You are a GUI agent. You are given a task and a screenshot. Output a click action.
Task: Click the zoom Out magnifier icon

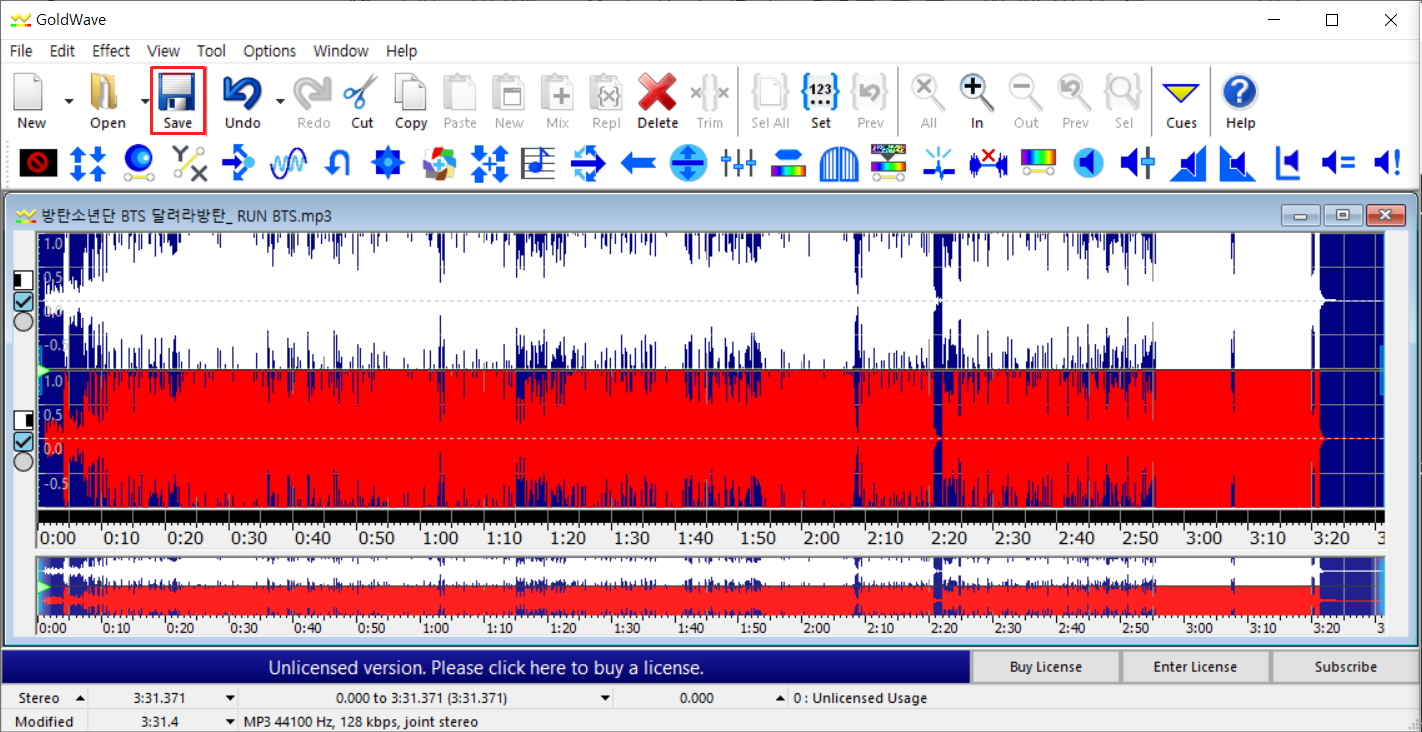coord(1026,100)
